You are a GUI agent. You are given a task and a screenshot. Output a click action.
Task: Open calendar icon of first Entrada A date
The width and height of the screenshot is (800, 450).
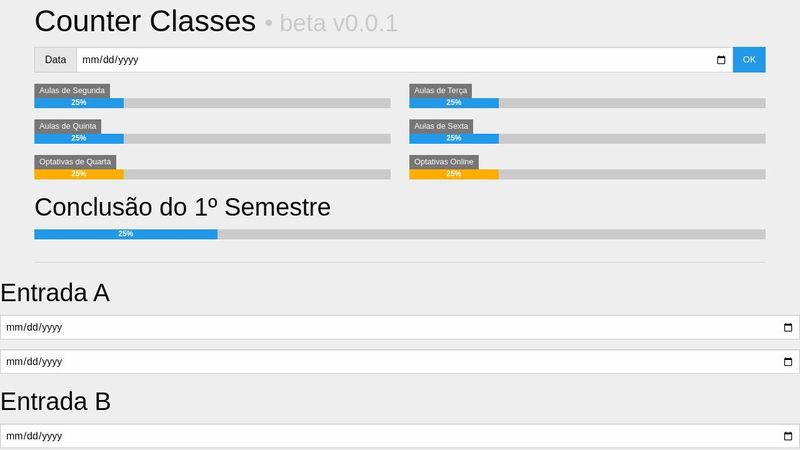click(787, 328)
